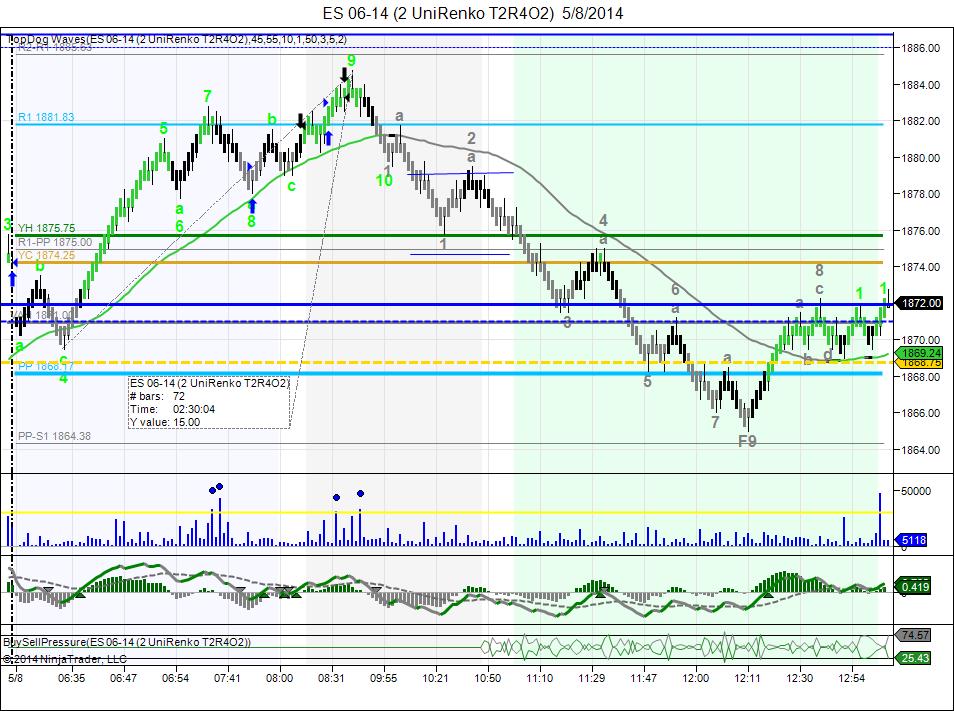The height and width of the screenshot is (711, 954).
Task: Select the YC 1874.25 label
Action: tap(47, 255)
